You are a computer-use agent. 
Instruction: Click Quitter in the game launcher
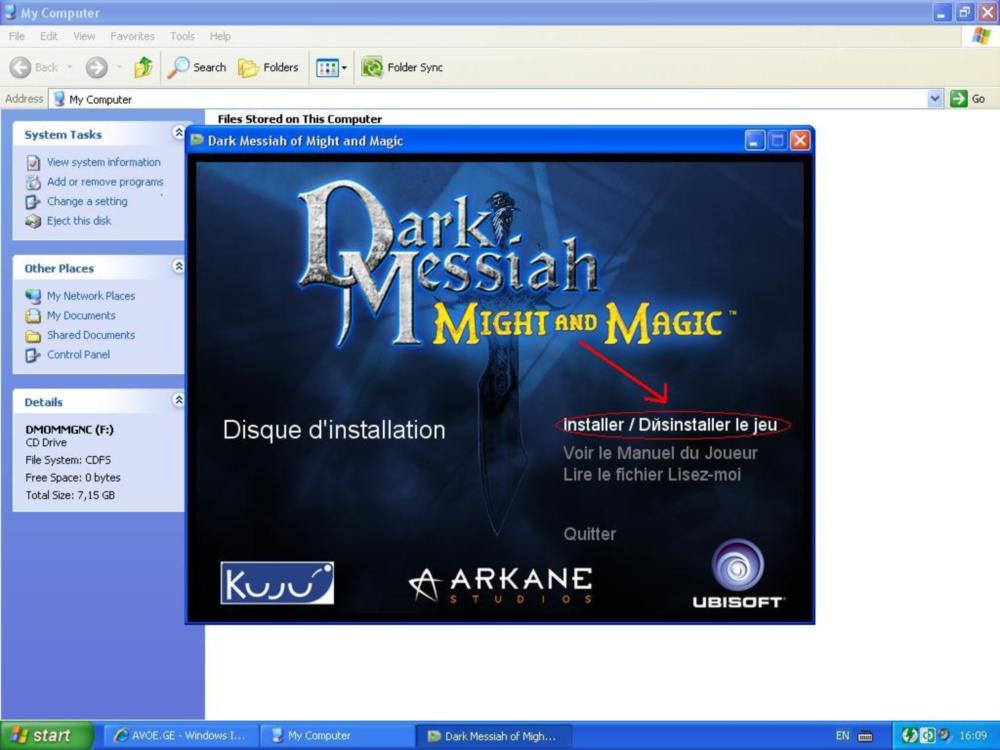click(x=589, y=534)
